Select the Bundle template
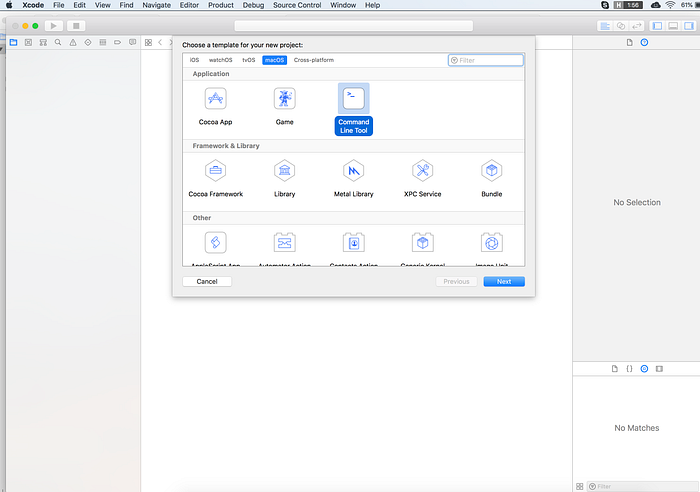The width and height of the screenshot is (700, 492). pos(492,179)
